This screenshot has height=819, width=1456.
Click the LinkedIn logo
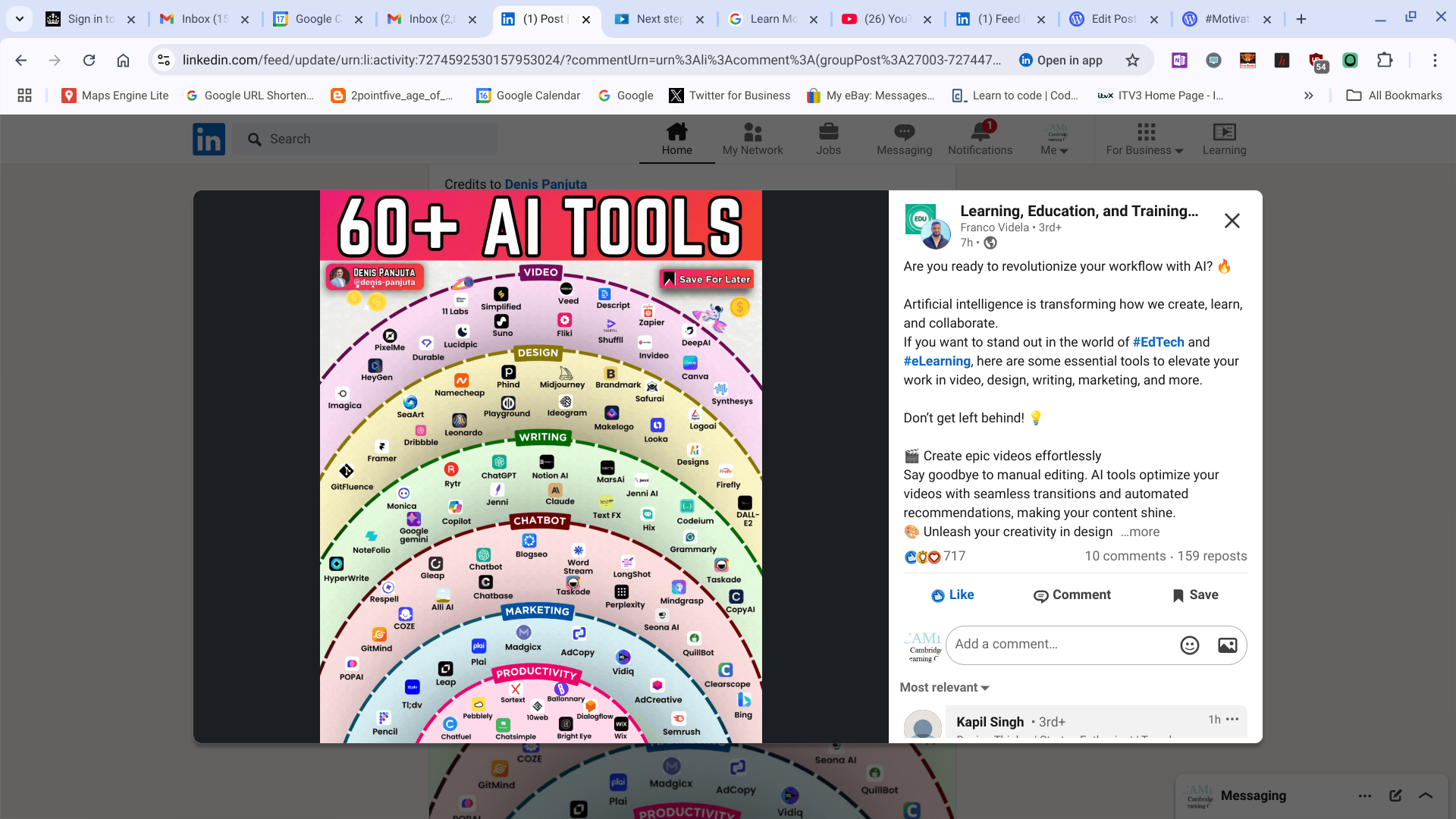(209, 140)
